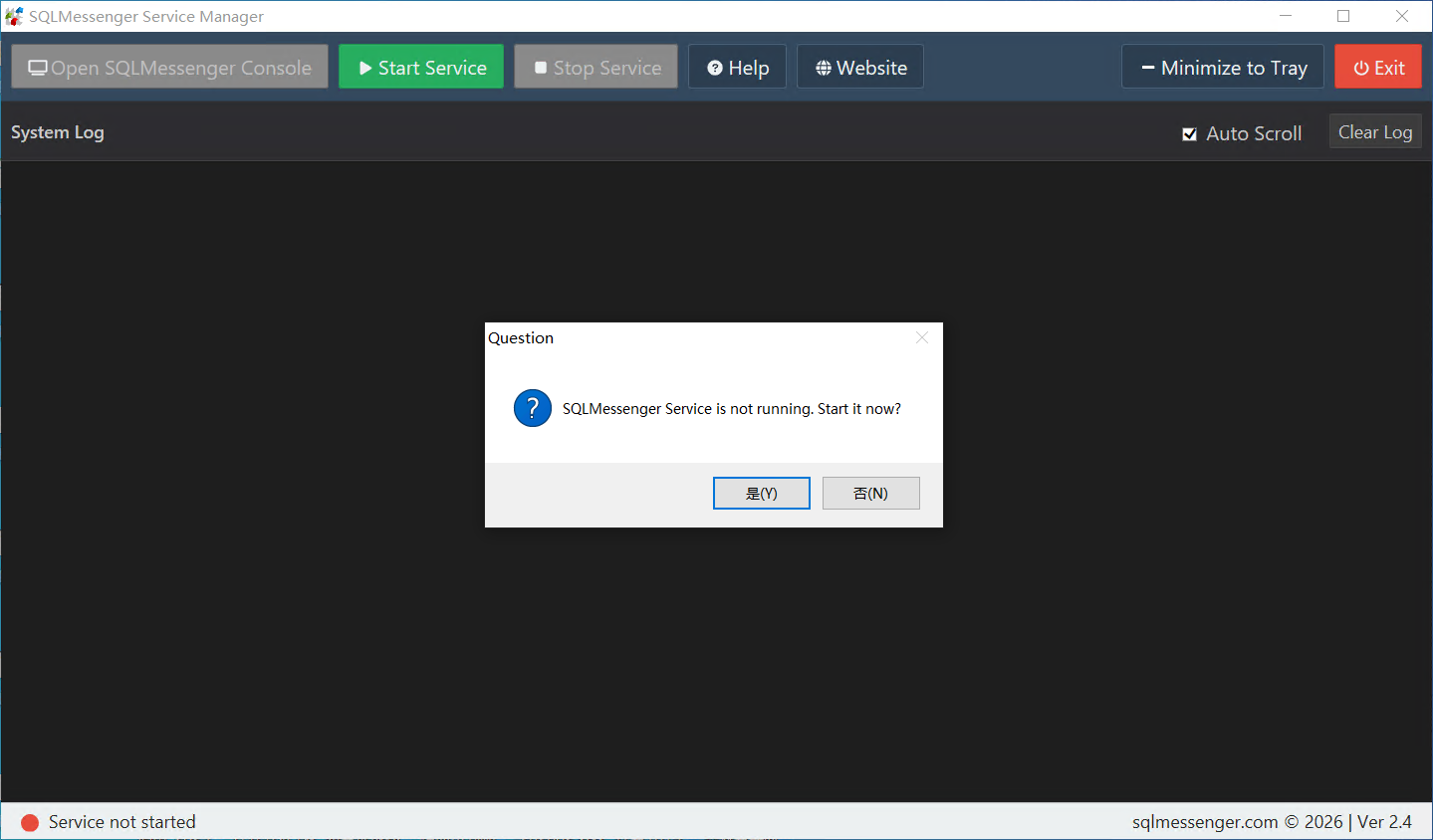Close the Question dialog

[x=922, y=337]
